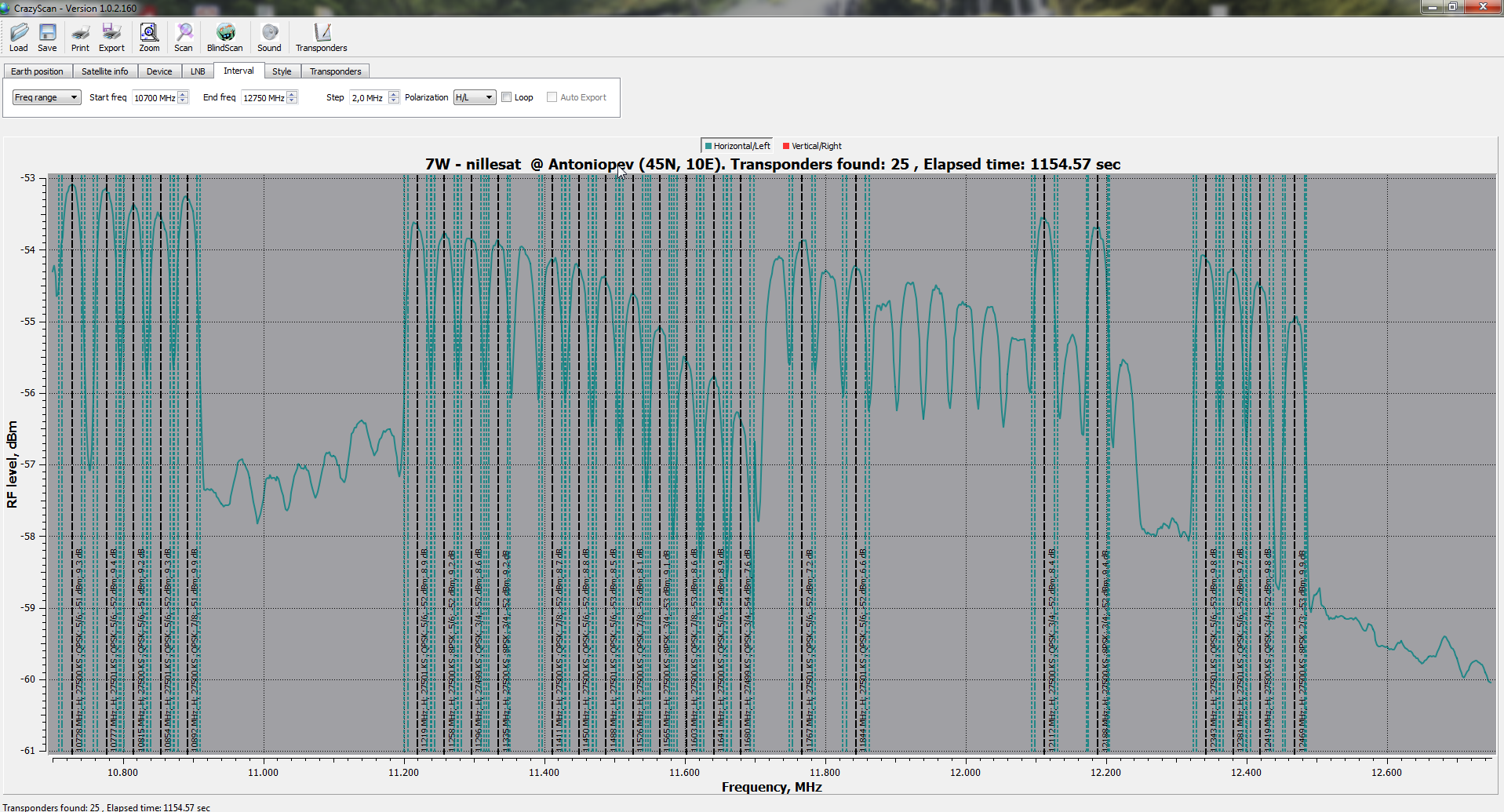Increase Step value with up arrow
Image resolution: width=1504 pixels, height=812 pixels.
click(x=394, y=94)
